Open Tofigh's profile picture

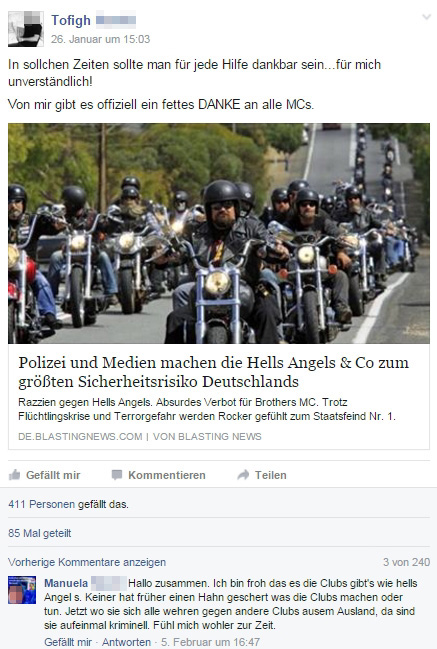point(26,29)
